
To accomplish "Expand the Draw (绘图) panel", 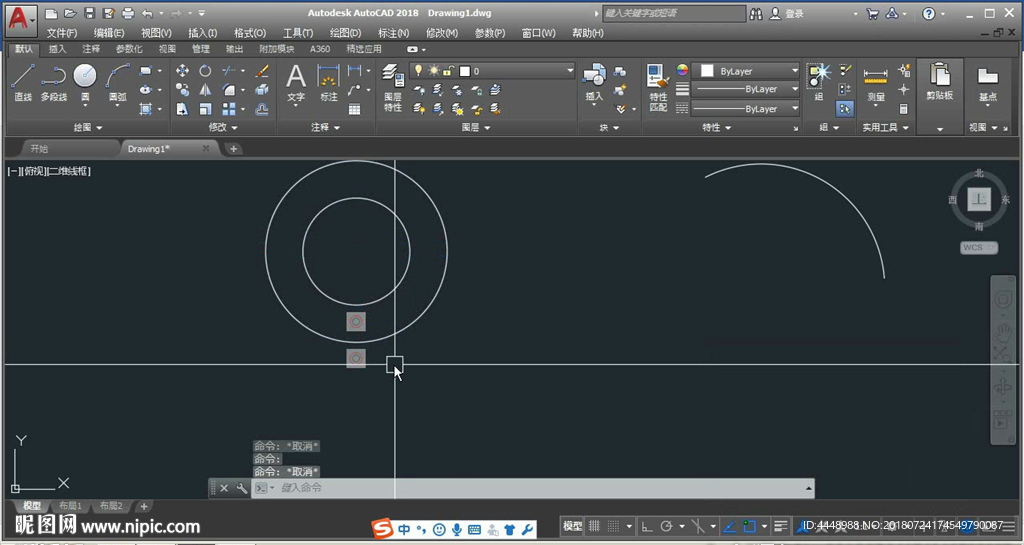I will [88, 127].
